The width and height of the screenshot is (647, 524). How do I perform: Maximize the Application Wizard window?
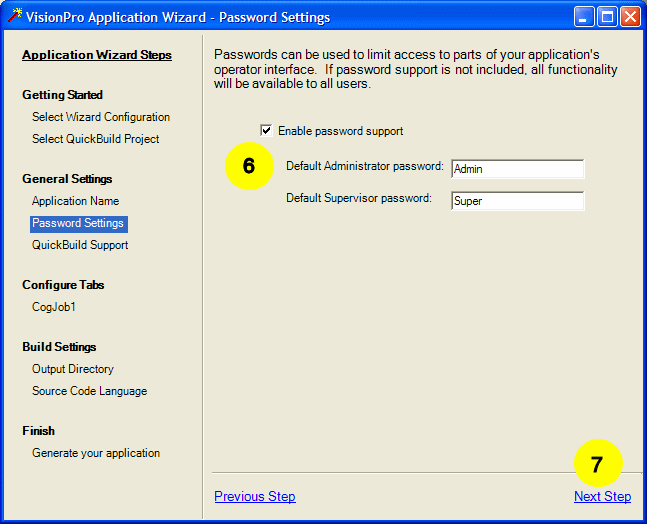click(607, 17)
